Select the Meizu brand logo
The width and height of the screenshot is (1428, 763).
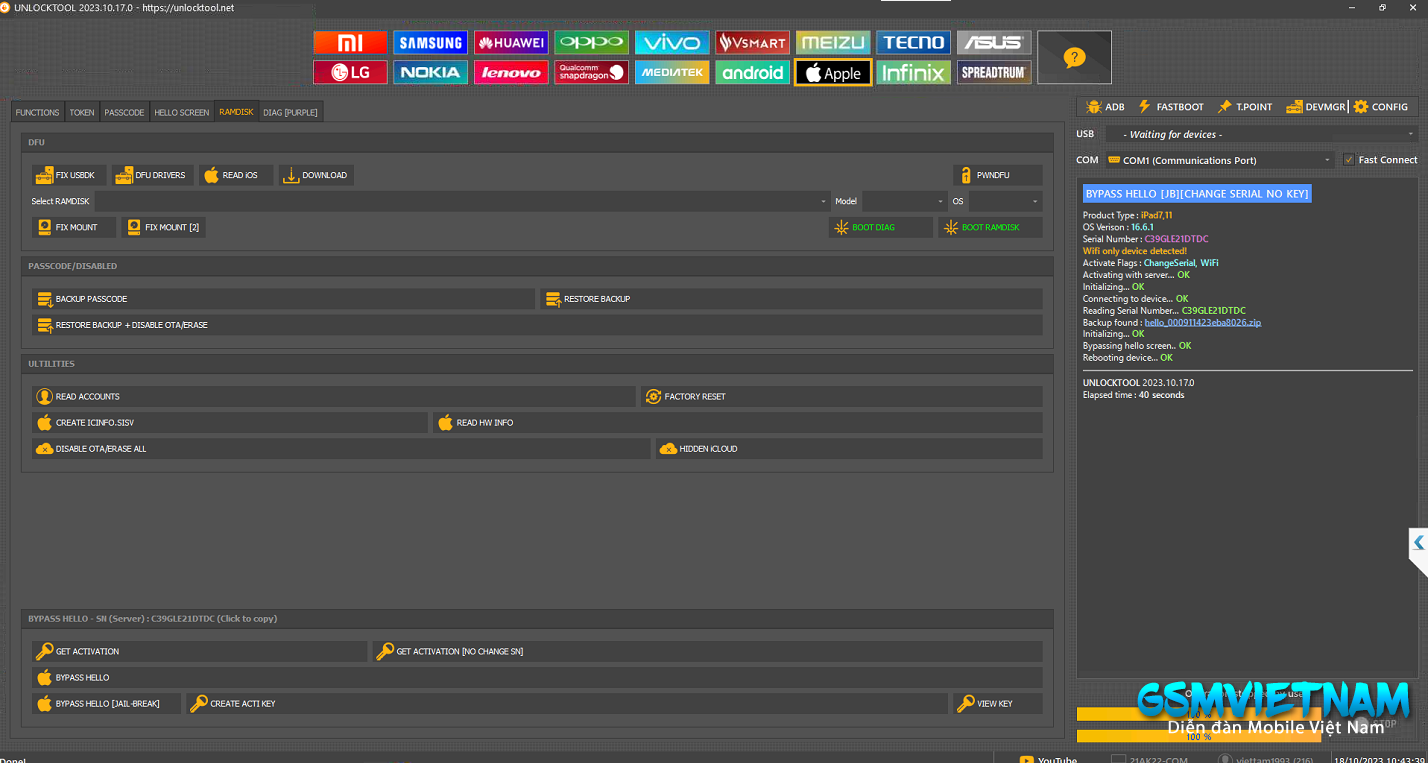click(833, 42)
